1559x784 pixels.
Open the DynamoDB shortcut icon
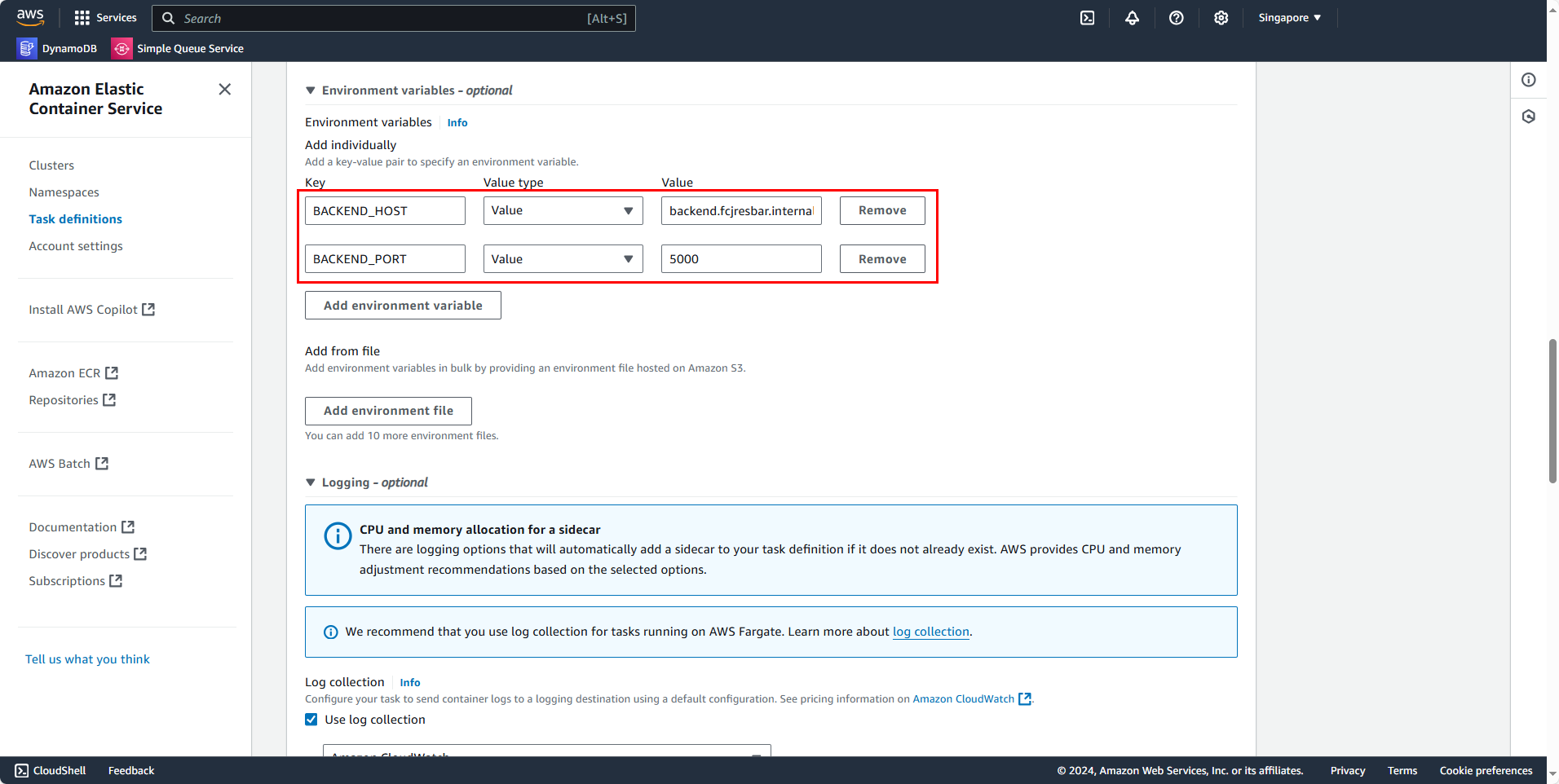pos(27,49)
